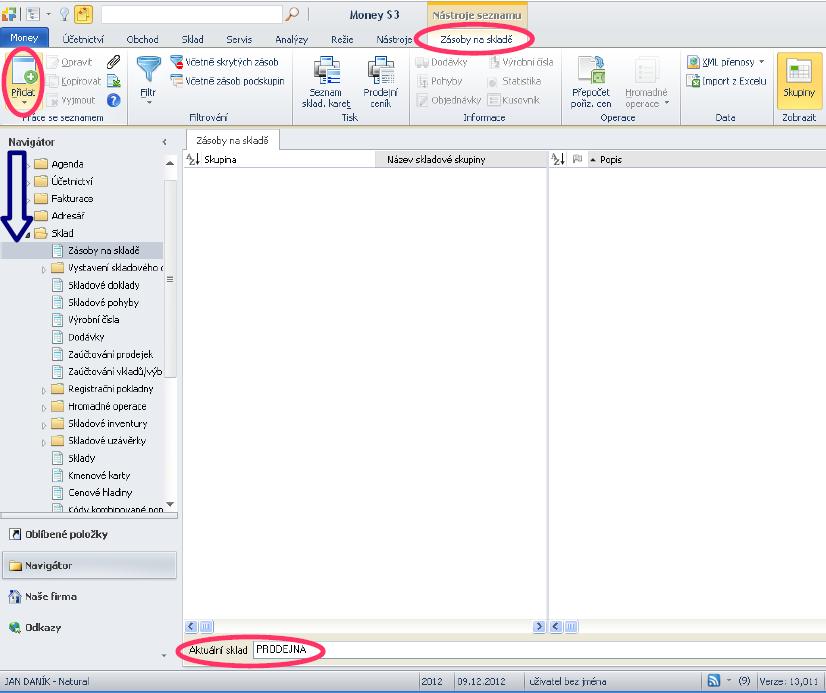This screenshot has width=826, height=693.
Task: Expand the Skladové uzávěrky folder arrow
Action: [44, 442]
